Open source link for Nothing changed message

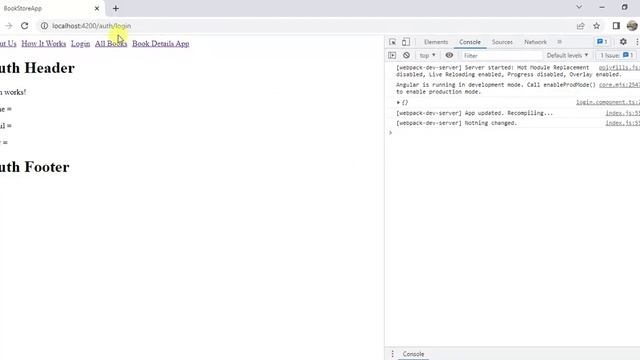pos(622,123)
